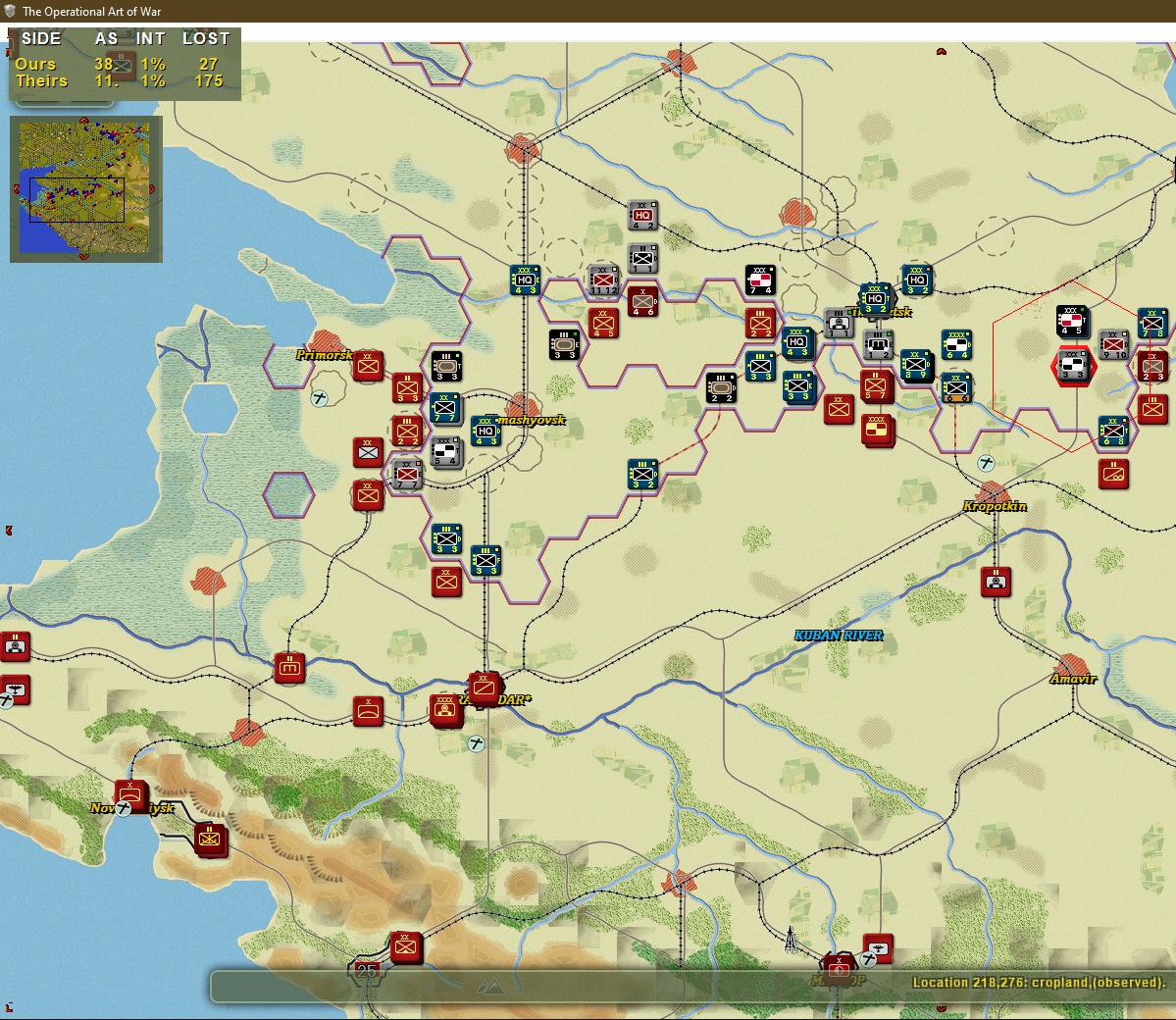Select red battalion rated 5-7

coord(875,385)
